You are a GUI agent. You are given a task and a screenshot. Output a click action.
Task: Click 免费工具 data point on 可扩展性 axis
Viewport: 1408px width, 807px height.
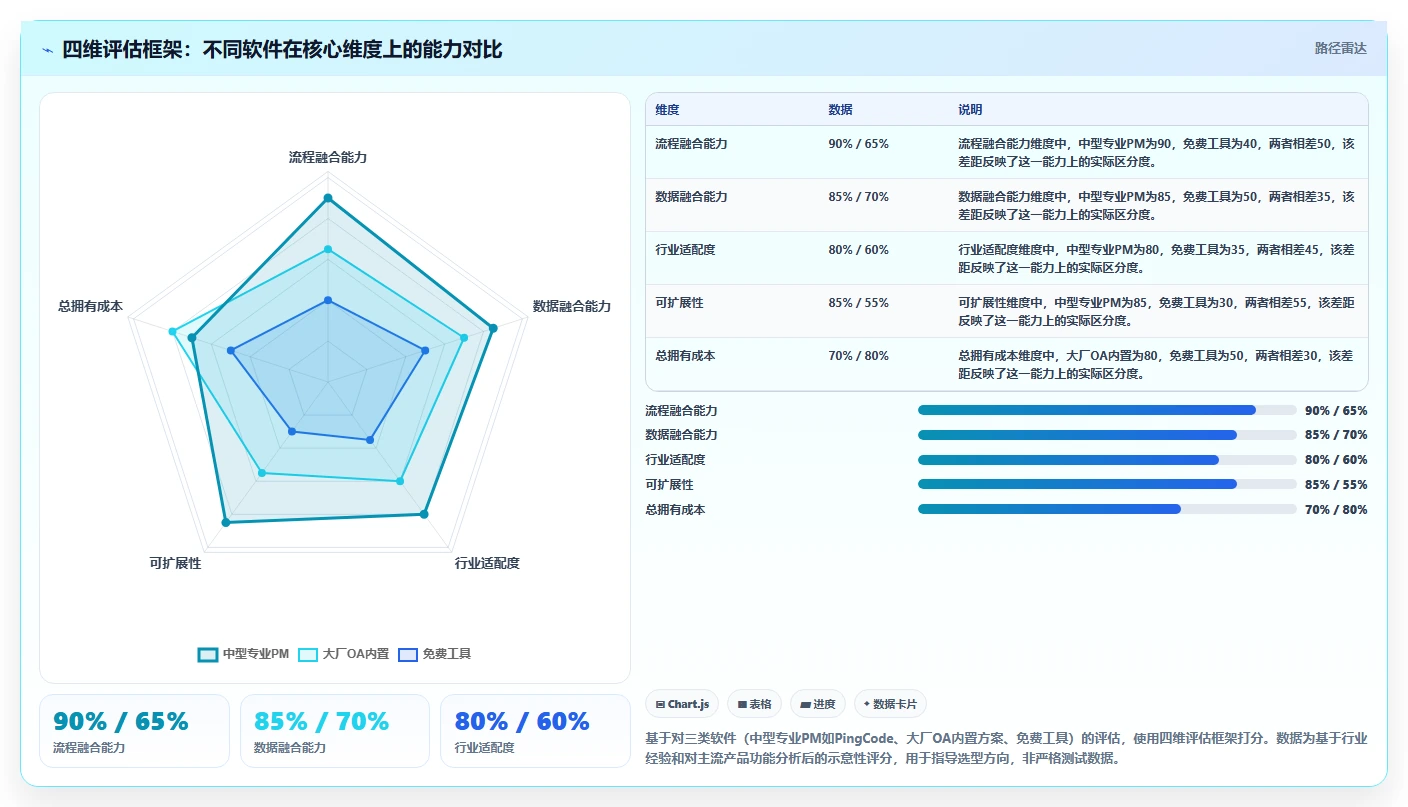292,431
